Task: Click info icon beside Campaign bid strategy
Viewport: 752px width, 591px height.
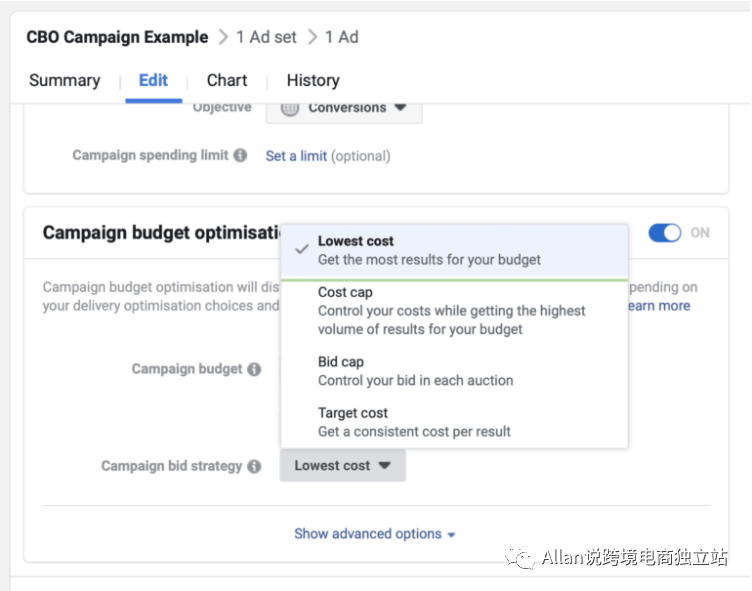Action: point(254,466)
